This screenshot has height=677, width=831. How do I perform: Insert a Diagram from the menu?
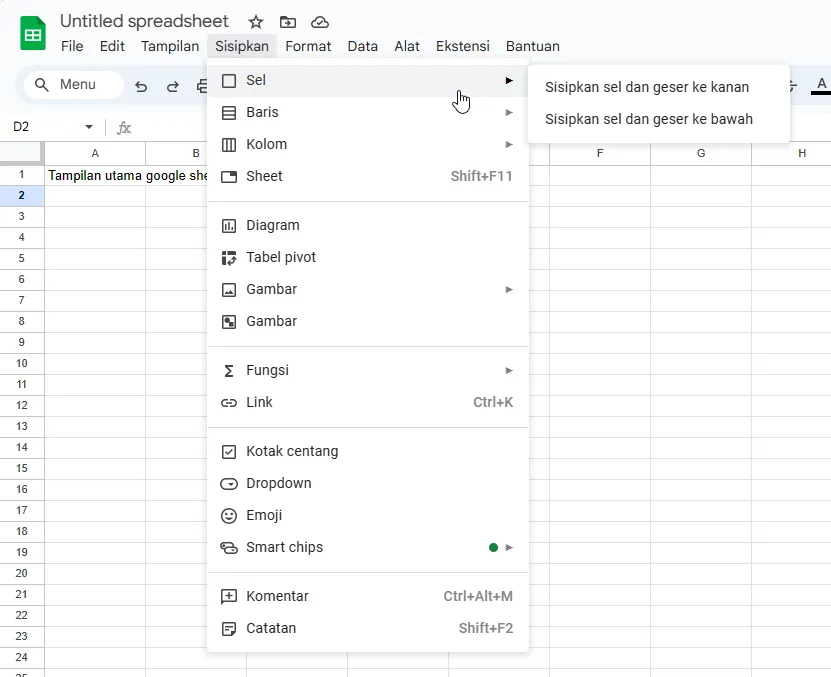[272, 225]
